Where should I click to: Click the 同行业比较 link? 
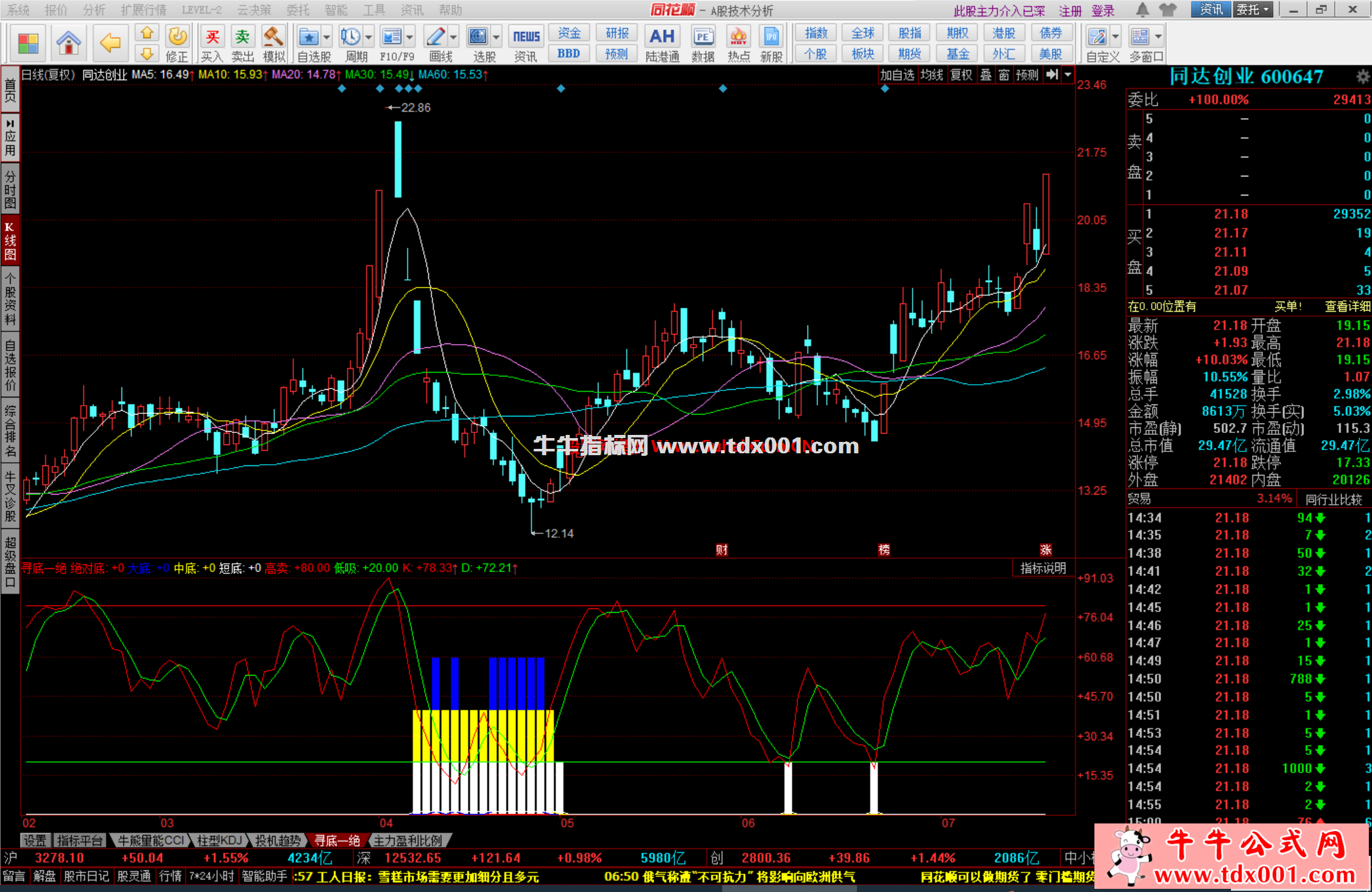[1333, 499]
